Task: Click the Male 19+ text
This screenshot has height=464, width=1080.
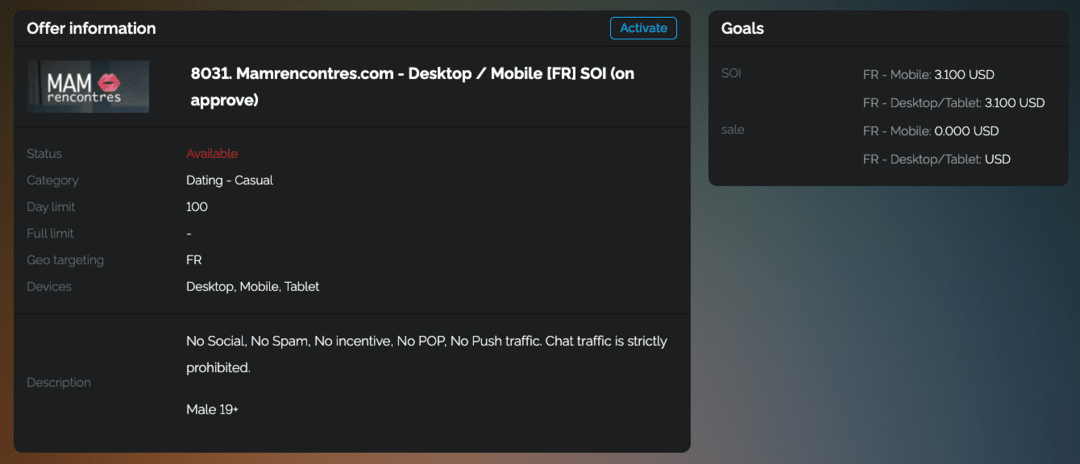Action: [x=212, y=410]
